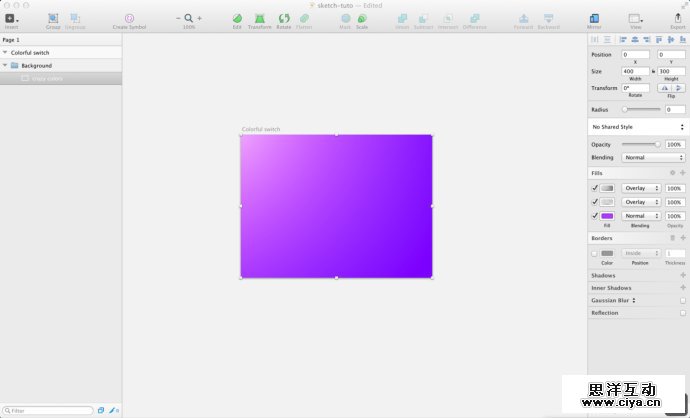Click the Export icon in toolbar
The width and height of the screenshot is (690, 418).
pos(677,19)
